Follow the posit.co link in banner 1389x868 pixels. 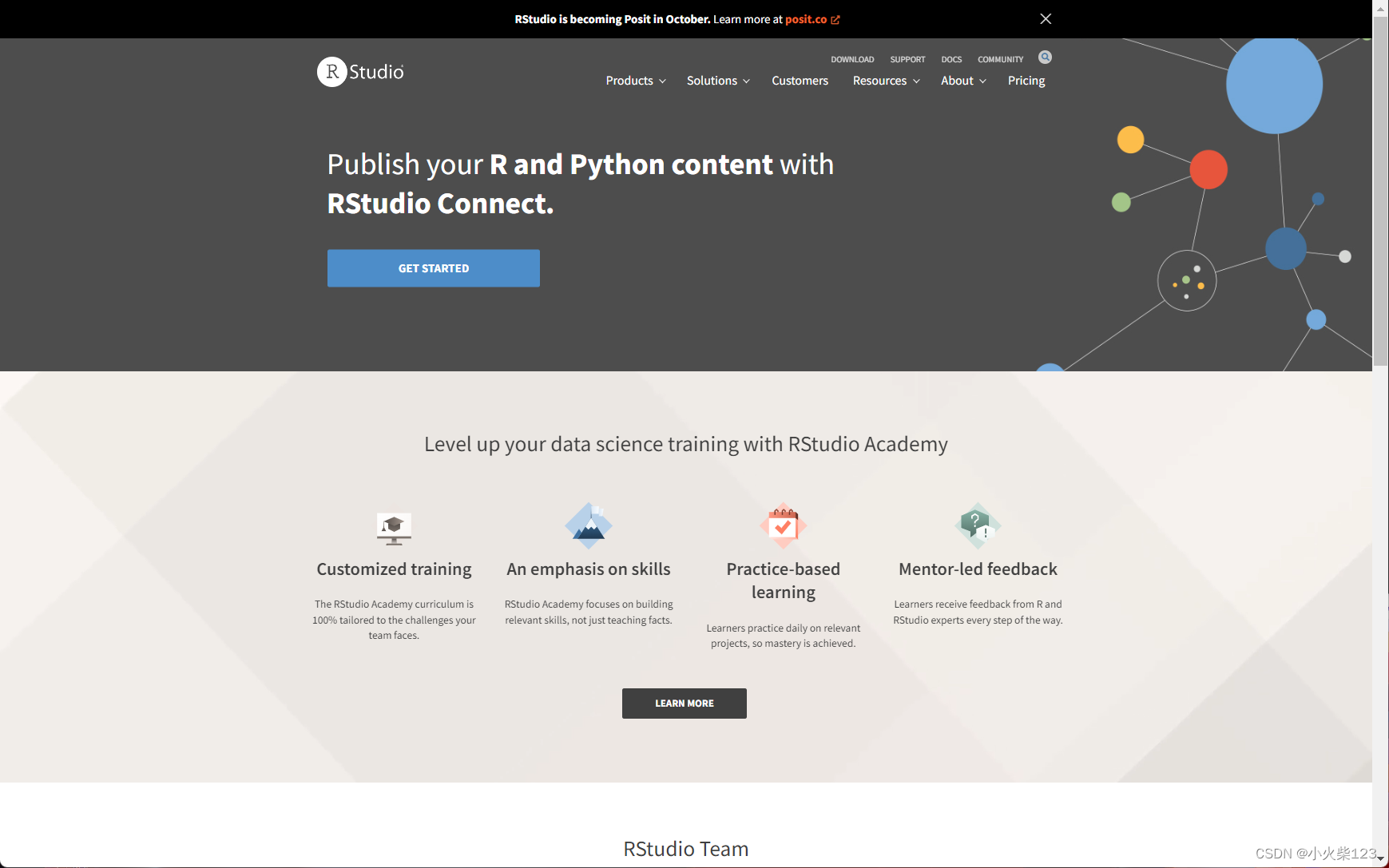point(806,19)
